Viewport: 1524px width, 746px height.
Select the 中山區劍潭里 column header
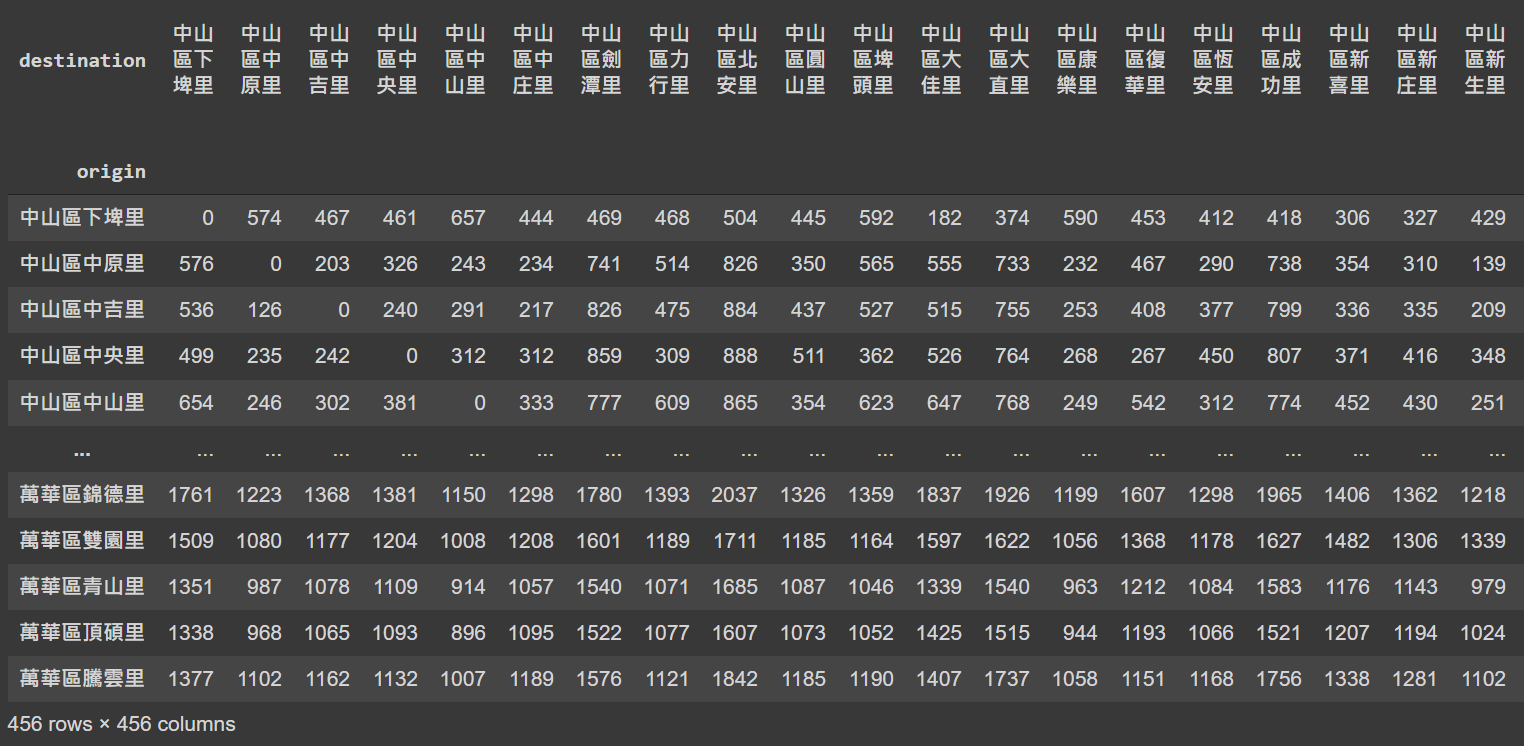point(601,60)
